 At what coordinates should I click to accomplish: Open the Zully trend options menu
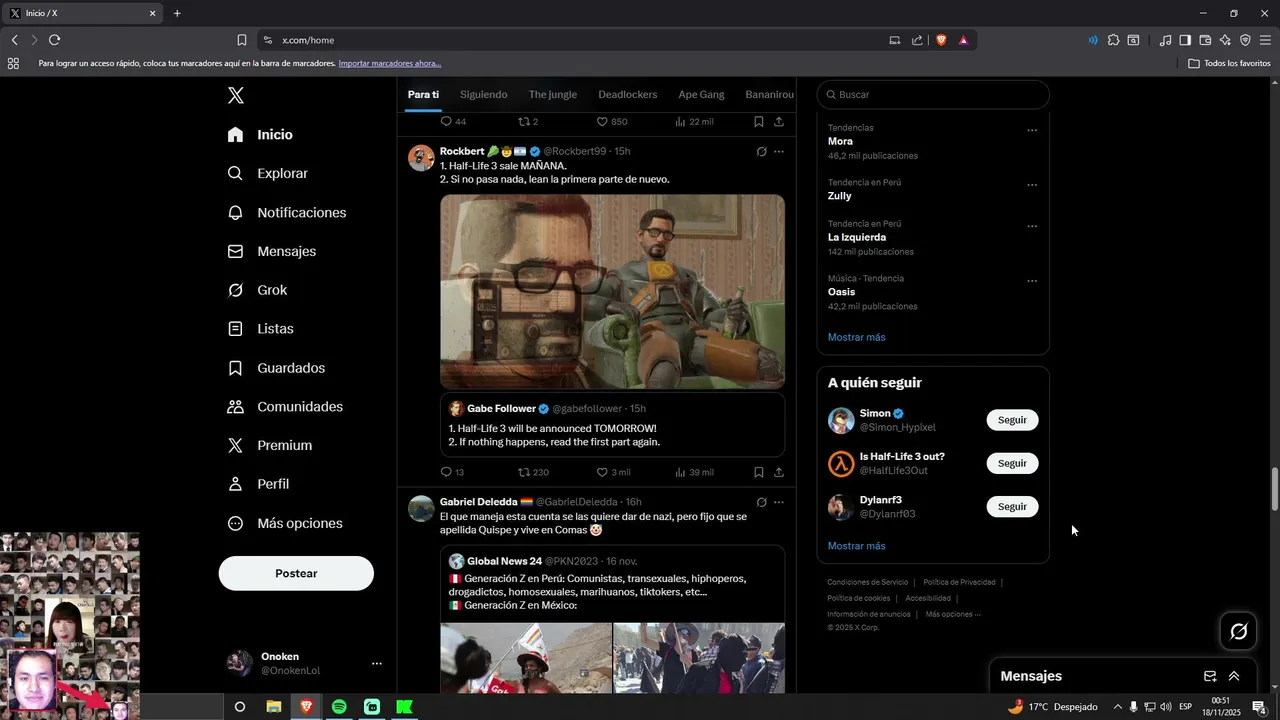point(1032,185)
